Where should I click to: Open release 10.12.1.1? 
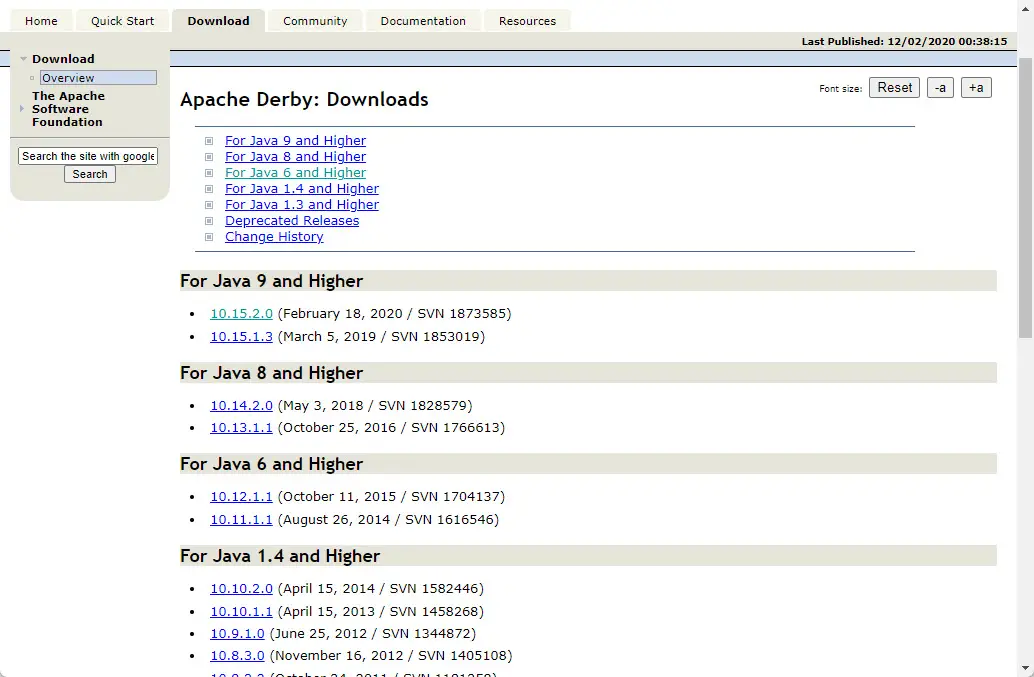tap(241, 497)
